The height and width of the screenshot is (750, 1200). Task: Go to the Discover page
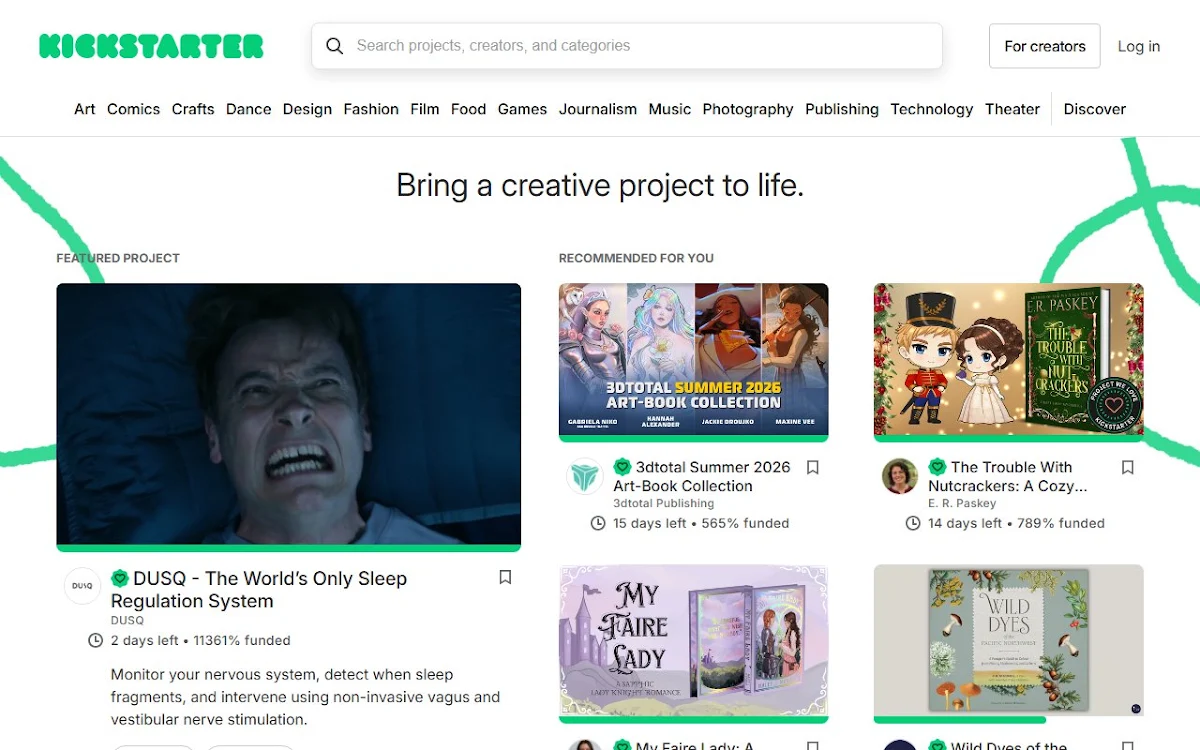(1095, 109)
